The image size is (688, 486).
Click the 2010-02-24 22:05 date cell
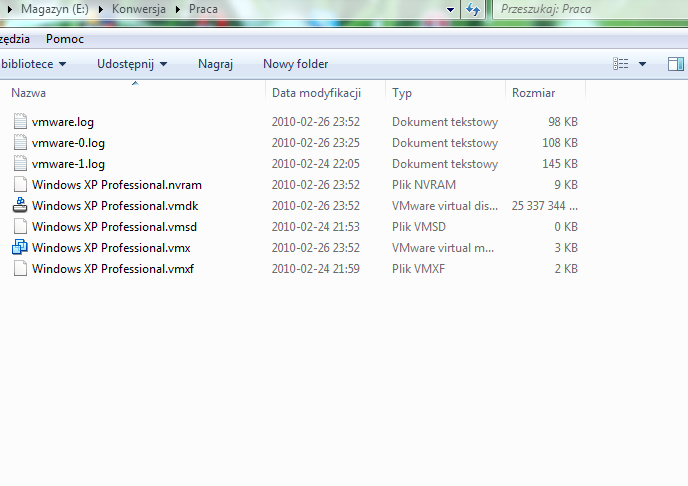click(x=315, y=164)
